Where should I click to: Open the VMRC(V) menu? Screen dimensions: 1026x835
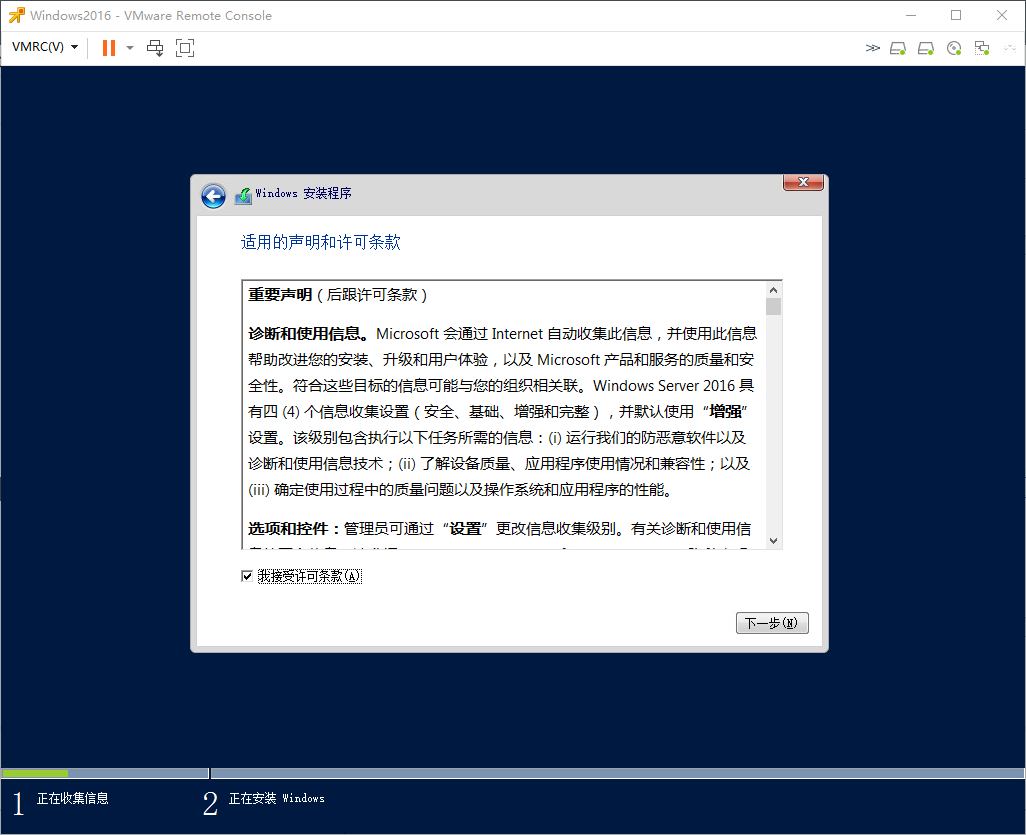point(45,47)
